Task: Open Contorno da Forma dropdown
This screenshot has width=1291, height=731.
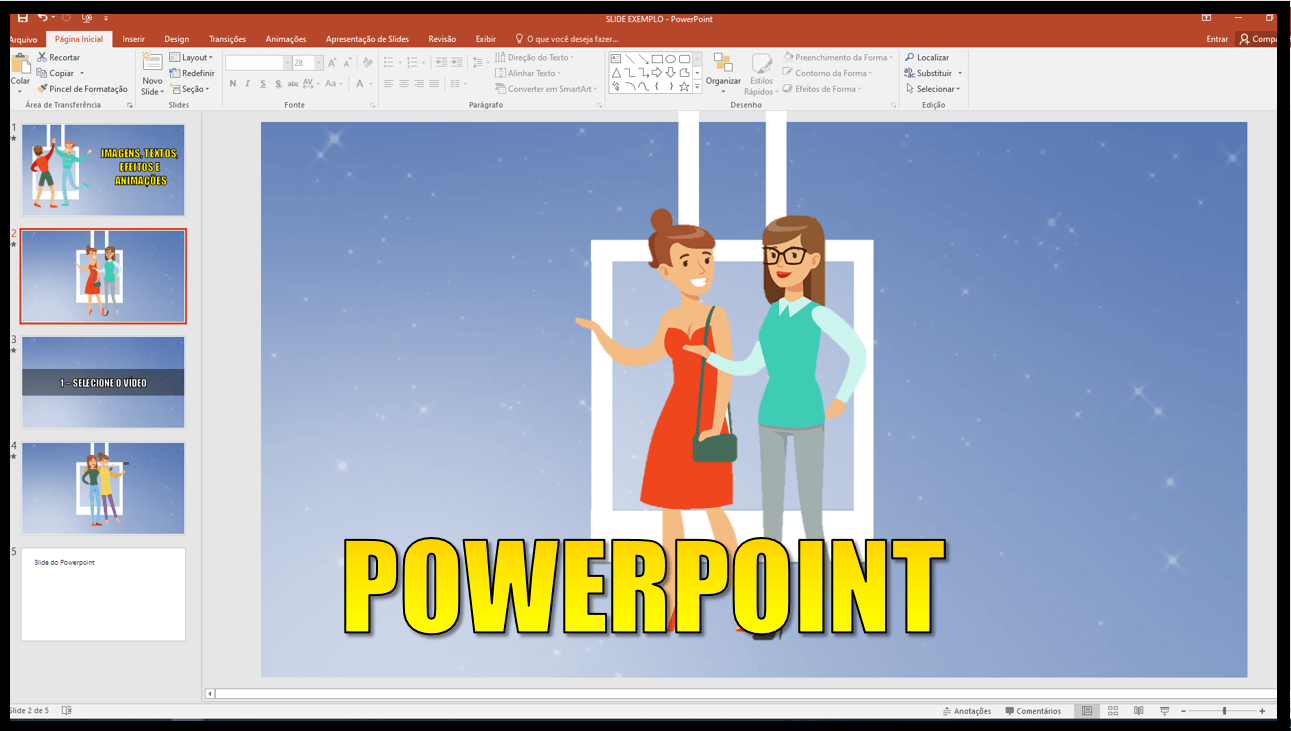Action: pyautogui.click(x=826, y=73)
